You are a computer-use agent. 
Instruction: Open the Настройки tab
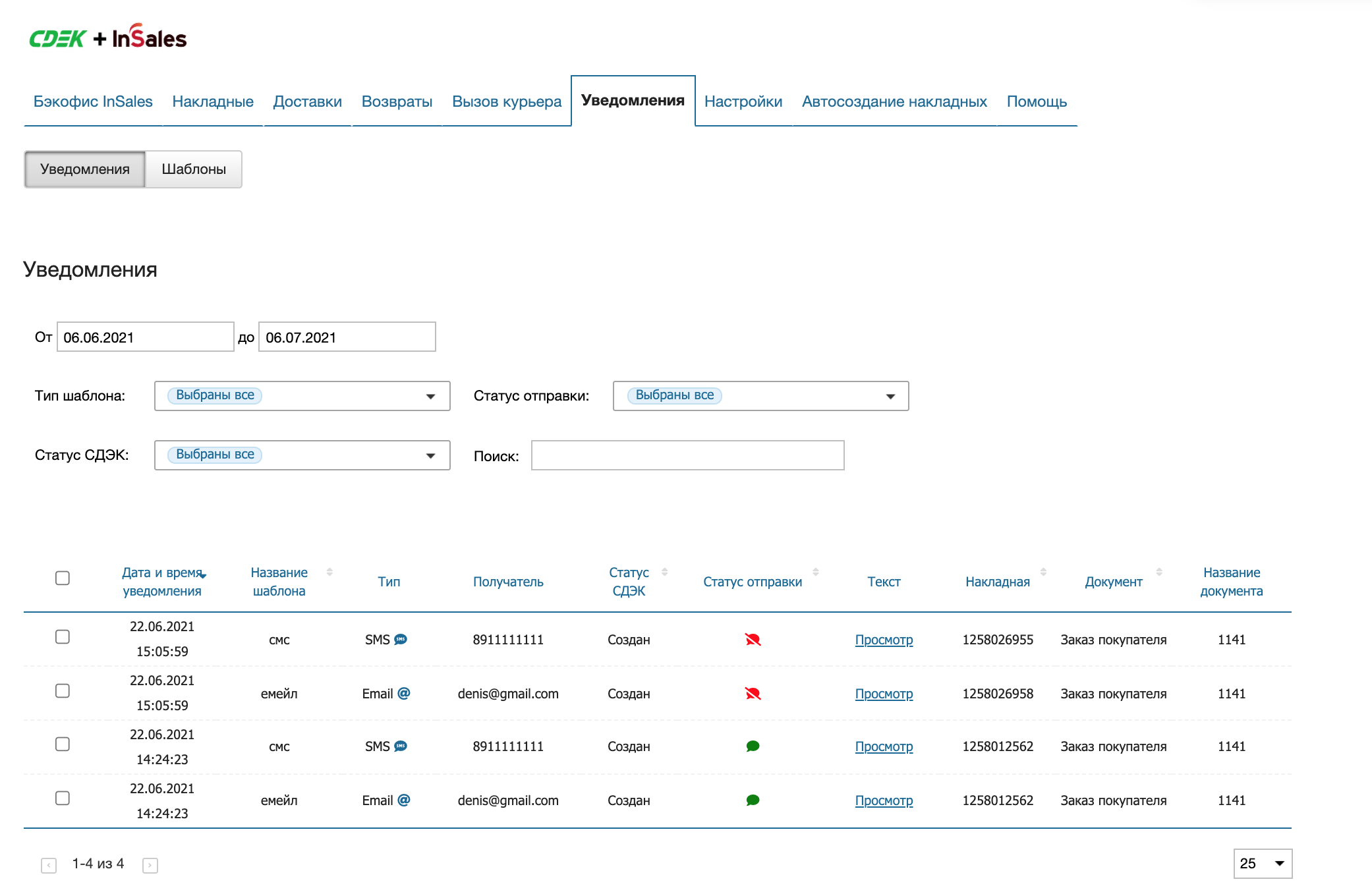point(743,101)
